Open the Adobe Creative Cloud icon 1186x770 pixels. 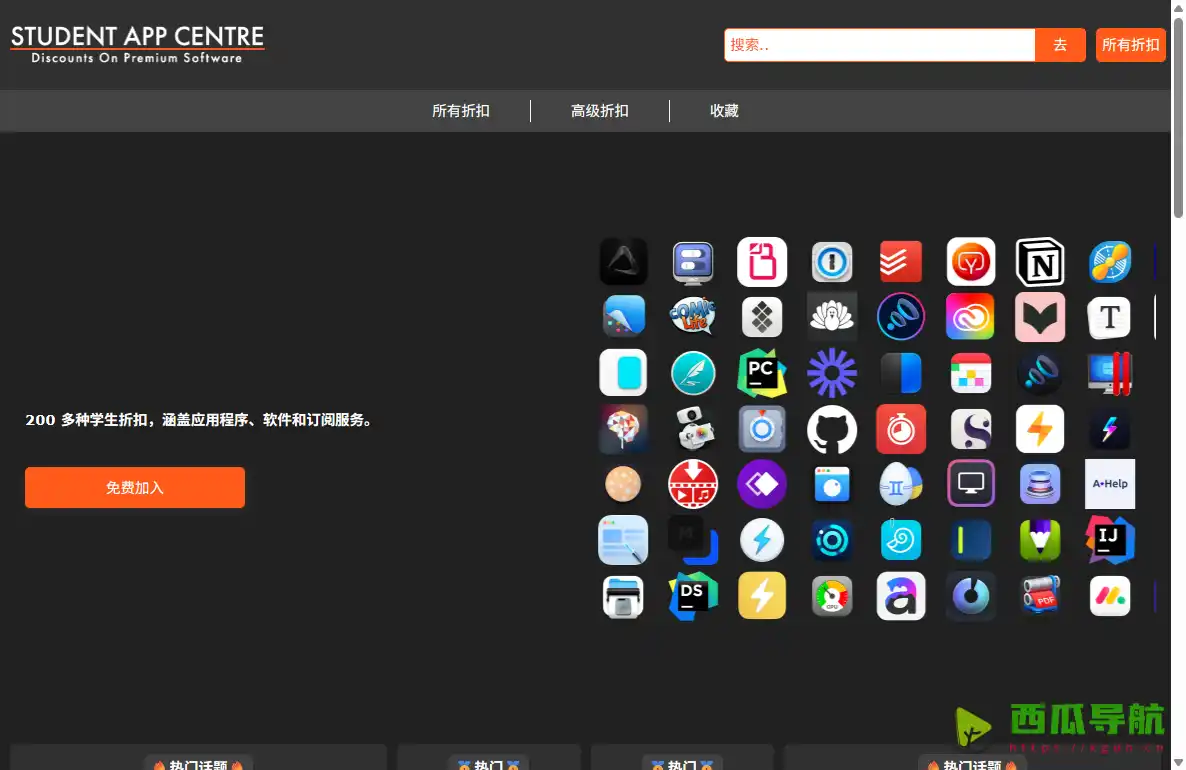[970, 317]
